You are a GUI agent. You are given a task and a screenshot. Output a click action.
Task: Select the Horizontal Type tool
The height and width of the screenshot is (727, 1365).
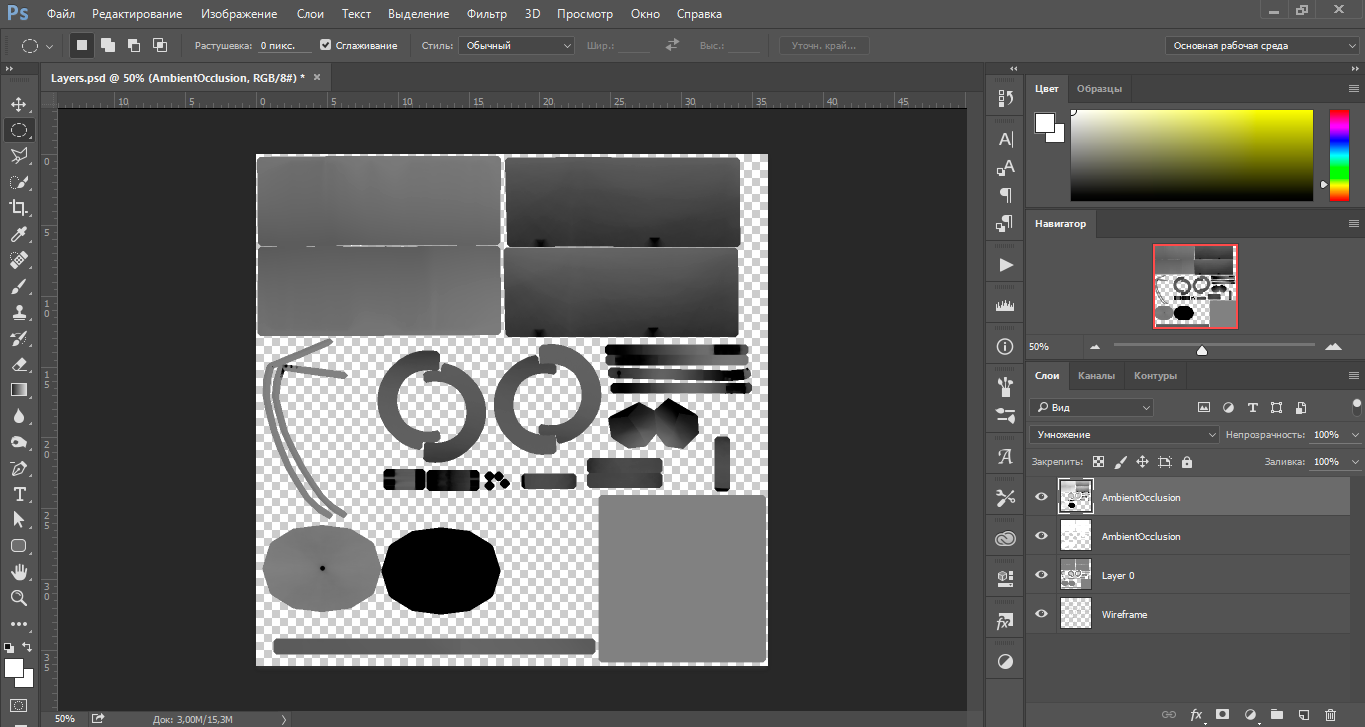coord(19,494)
